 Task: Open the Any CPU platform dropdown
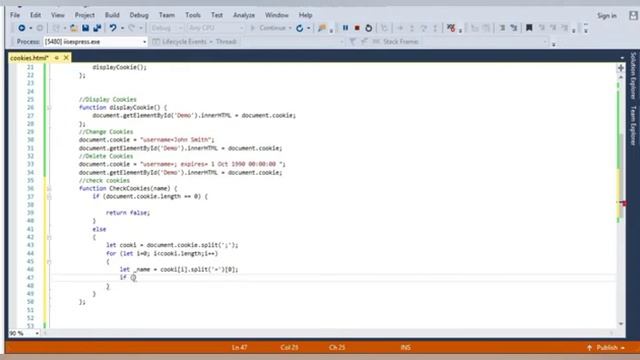click(x=216, y=28)
